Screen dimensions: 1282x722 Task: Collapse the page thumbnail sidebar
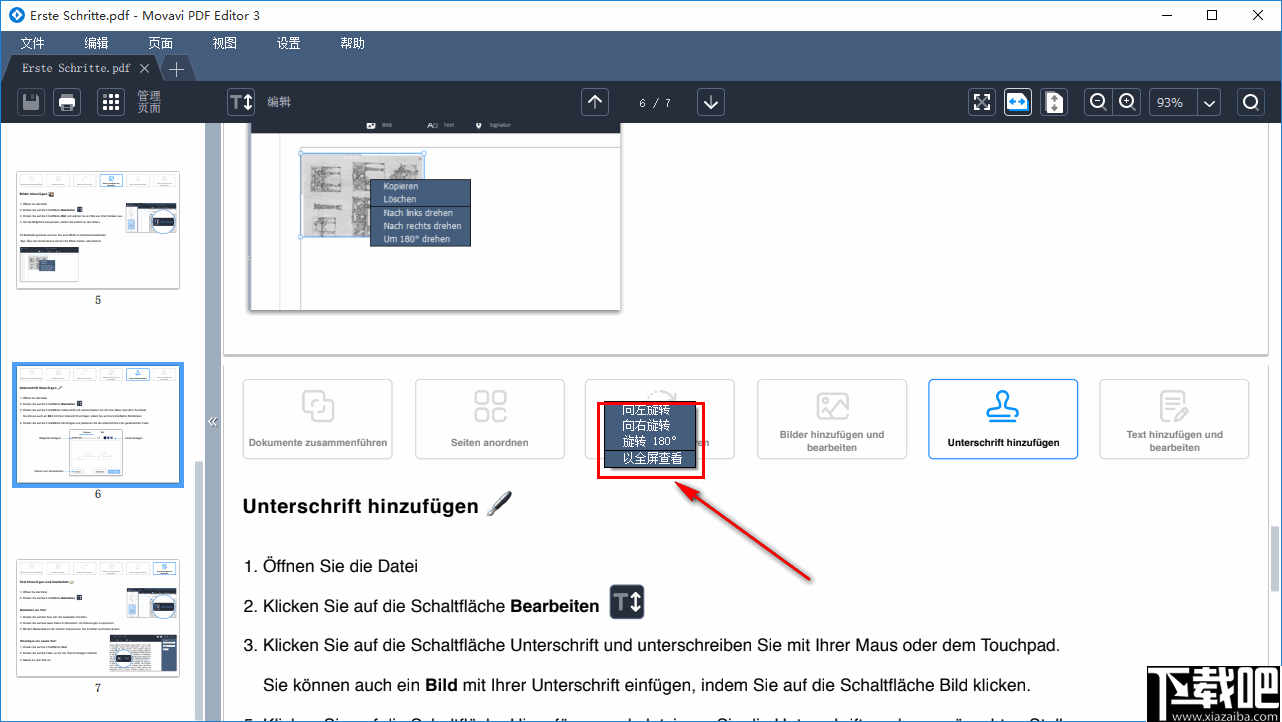pos(213,421)
